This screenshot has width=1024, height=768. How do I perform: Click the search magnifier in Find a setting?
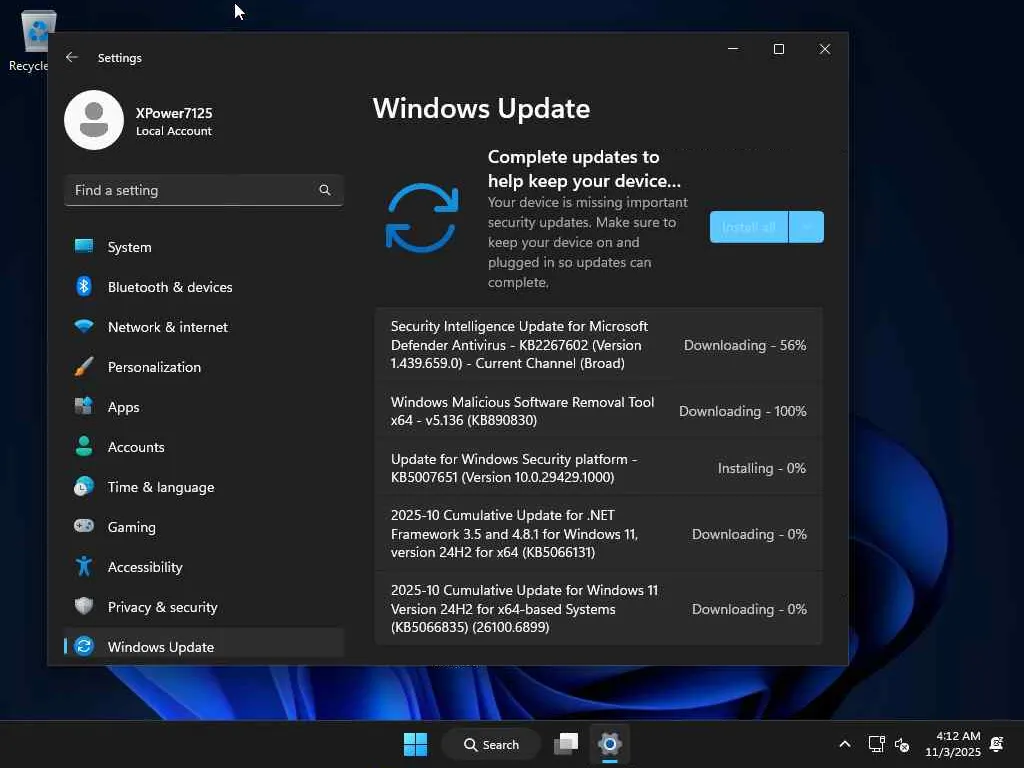325,190
